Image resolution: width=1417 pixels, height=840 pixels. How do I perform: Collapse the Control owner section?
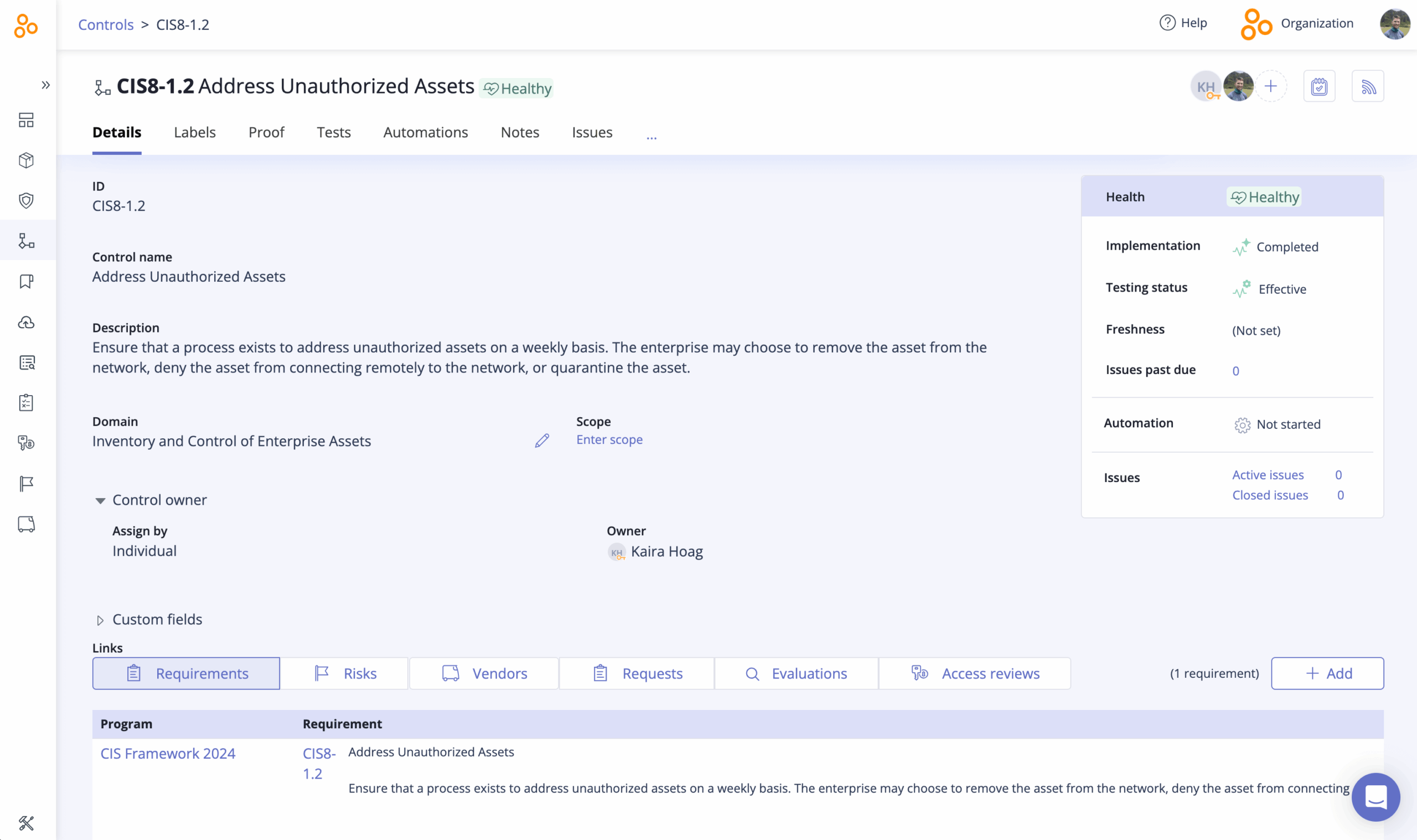click(x=100, y=500)
